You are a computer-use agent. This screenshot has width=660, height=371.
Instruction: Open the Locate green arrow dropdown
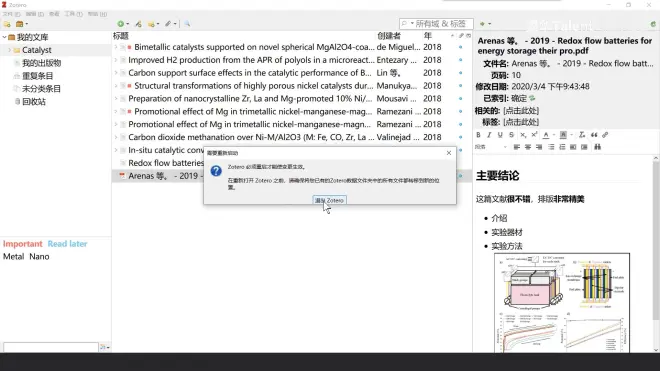(485, 24)
